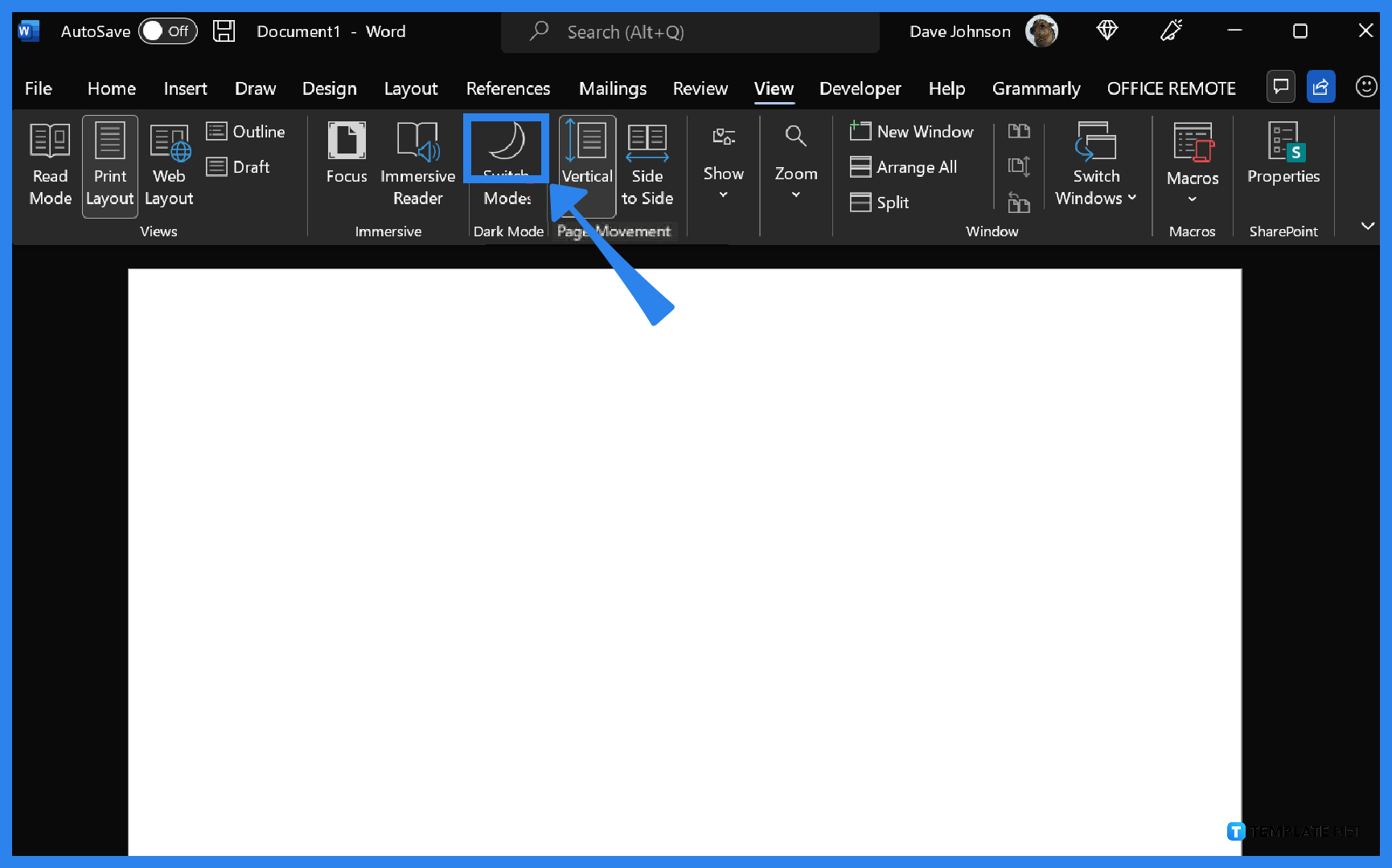
Task: Expand the Macros dropdown arrow
Action: pyautogui.click(x=1192, y=198)
